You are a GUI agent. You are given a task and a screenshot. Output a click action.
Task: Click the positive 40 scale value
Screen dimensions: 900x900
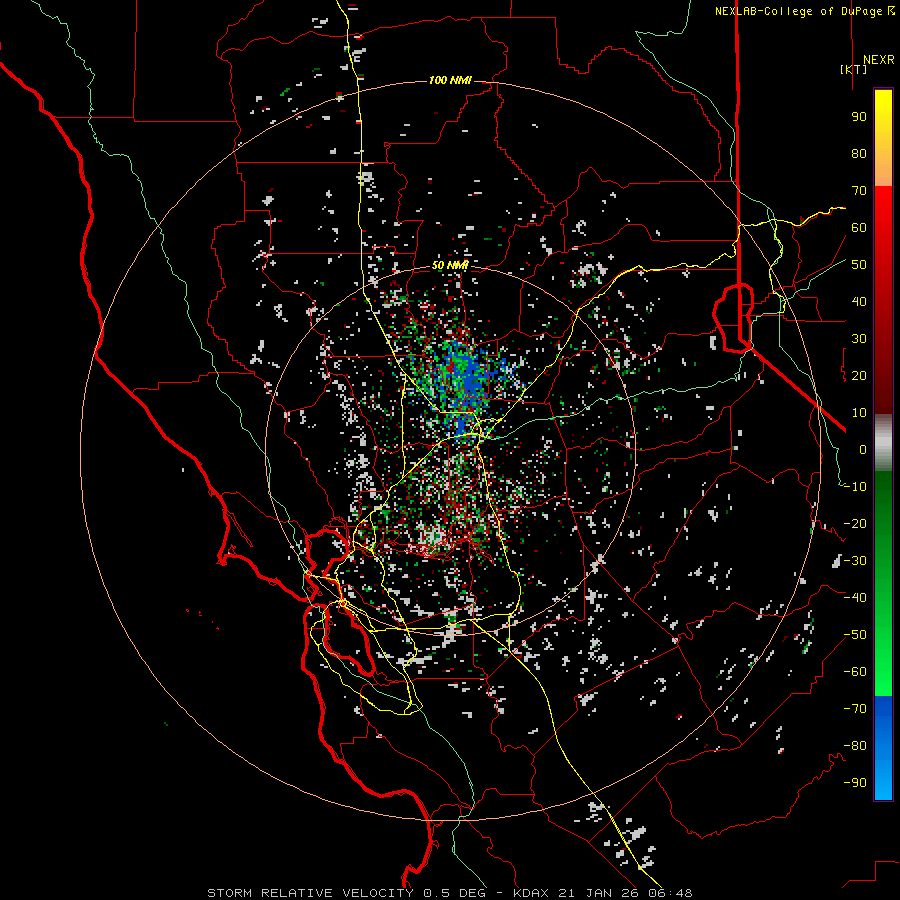pos(859,302)
